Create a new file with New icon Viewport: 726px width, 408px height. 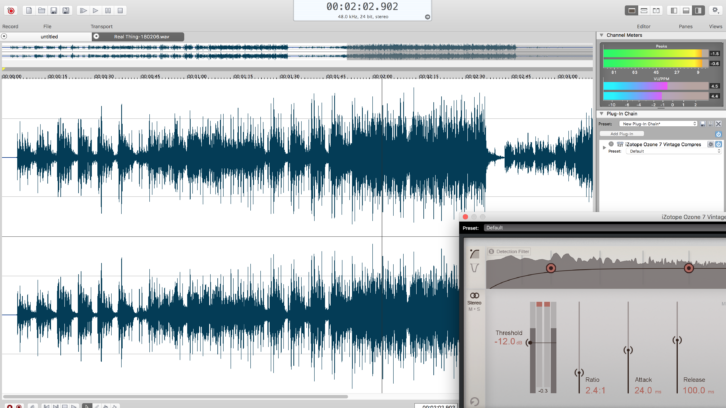click(29, 10)
